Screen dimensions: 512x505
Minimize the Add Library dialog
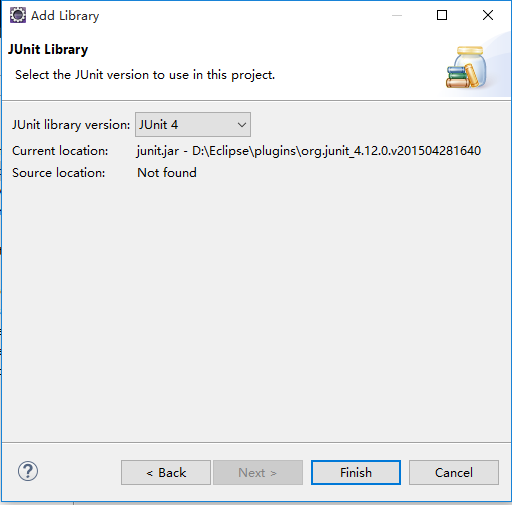(397, 15)
